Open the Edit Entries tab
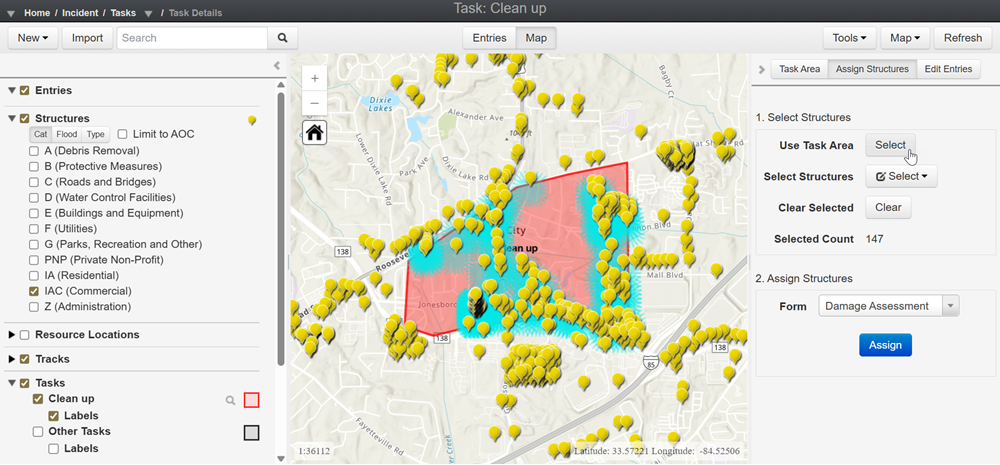The height and width of the screenshot is (465, 1000). 948,69
